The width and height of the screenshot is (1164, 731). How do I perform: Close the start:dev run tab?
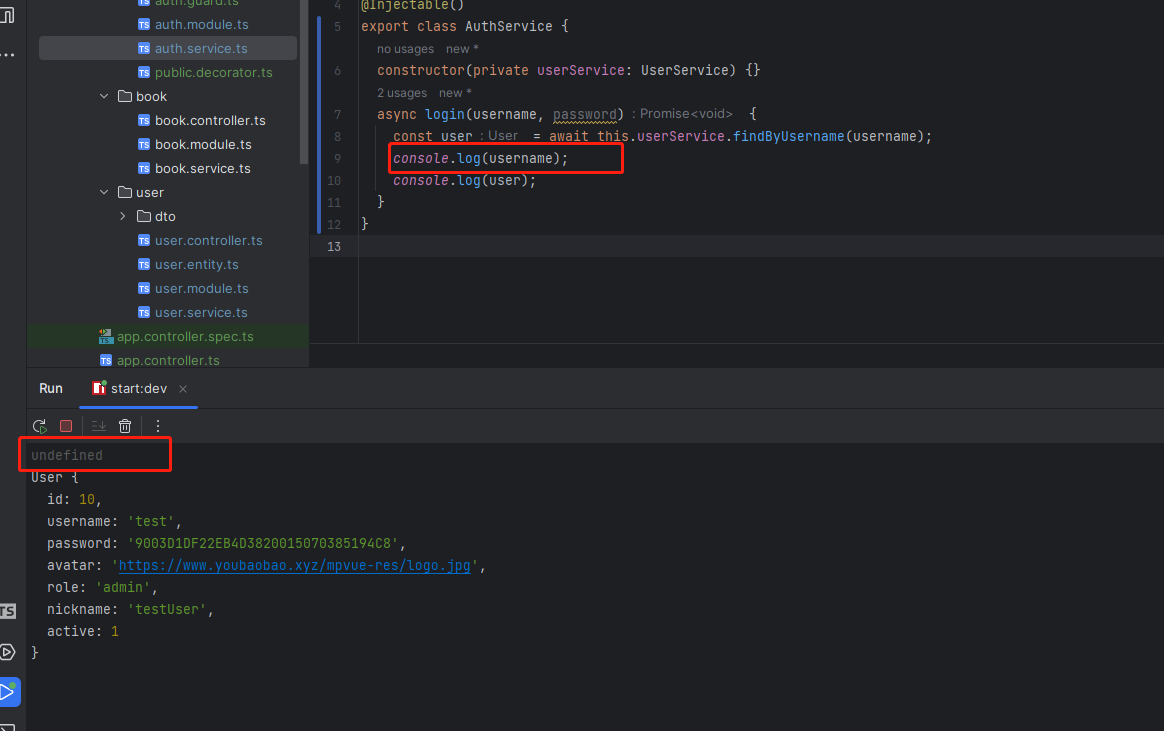pos(183,389)
